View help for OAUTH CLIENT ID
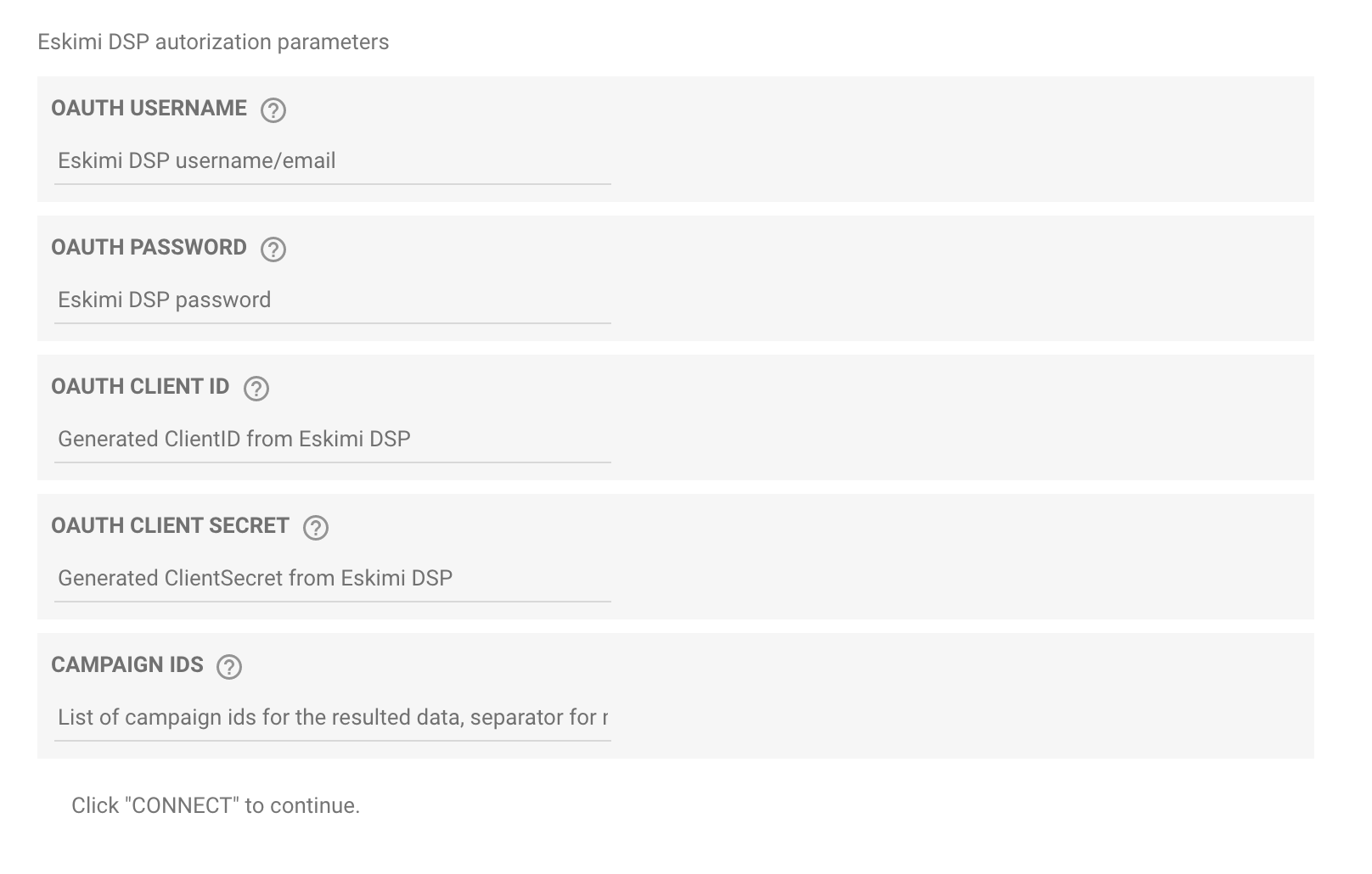This screenshot has height=874, width=1372. [x=256, y=389]
